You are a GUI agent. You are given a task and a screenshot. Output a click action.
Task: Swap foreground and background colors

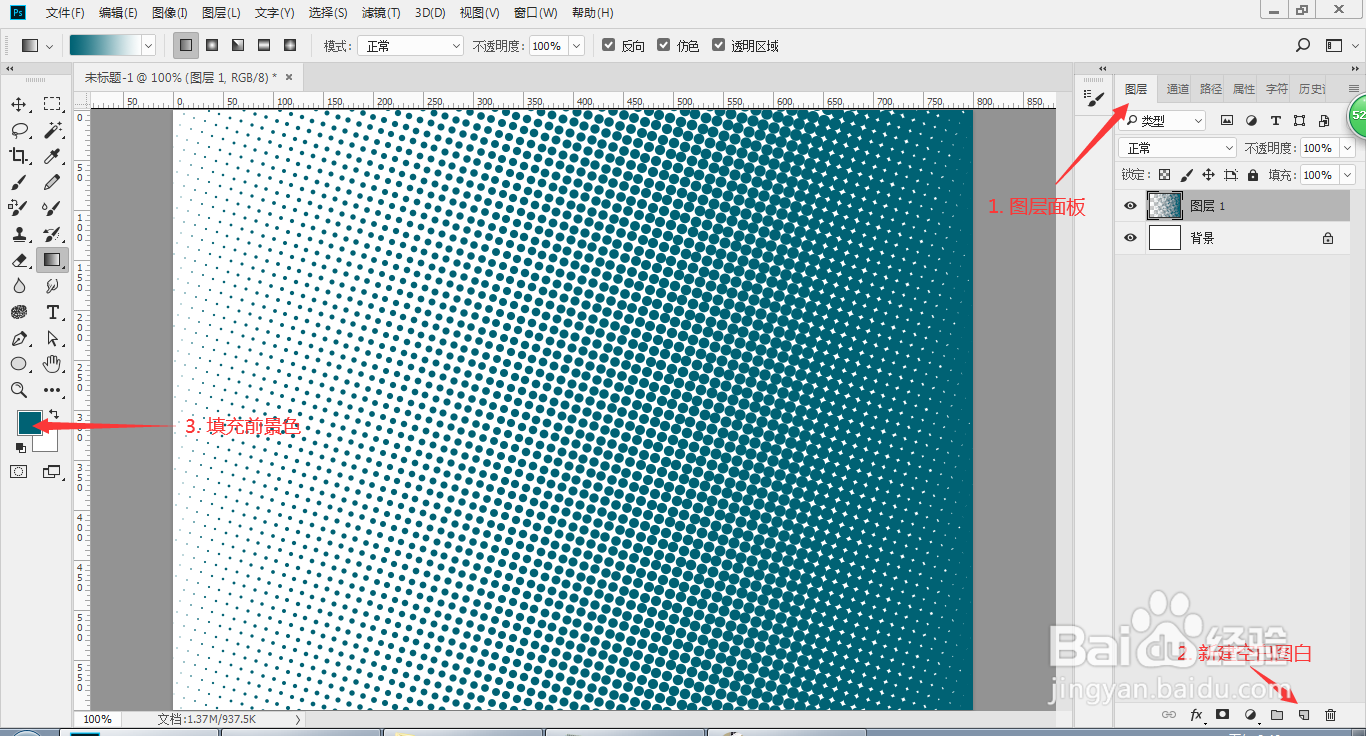coord(53,414)
